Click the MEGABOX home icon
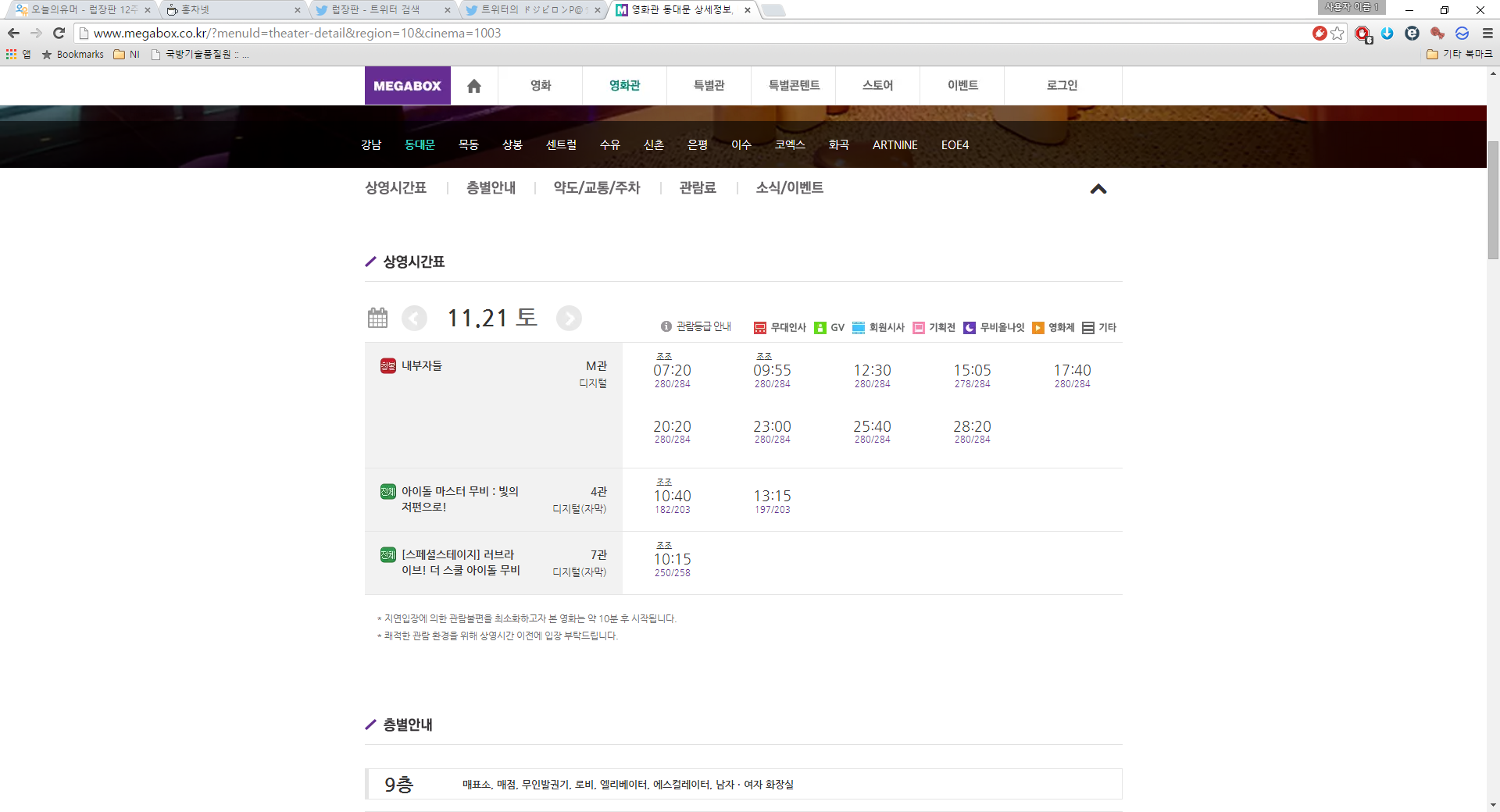Screen dimensions: 1500x812 (x=474, y=86)
